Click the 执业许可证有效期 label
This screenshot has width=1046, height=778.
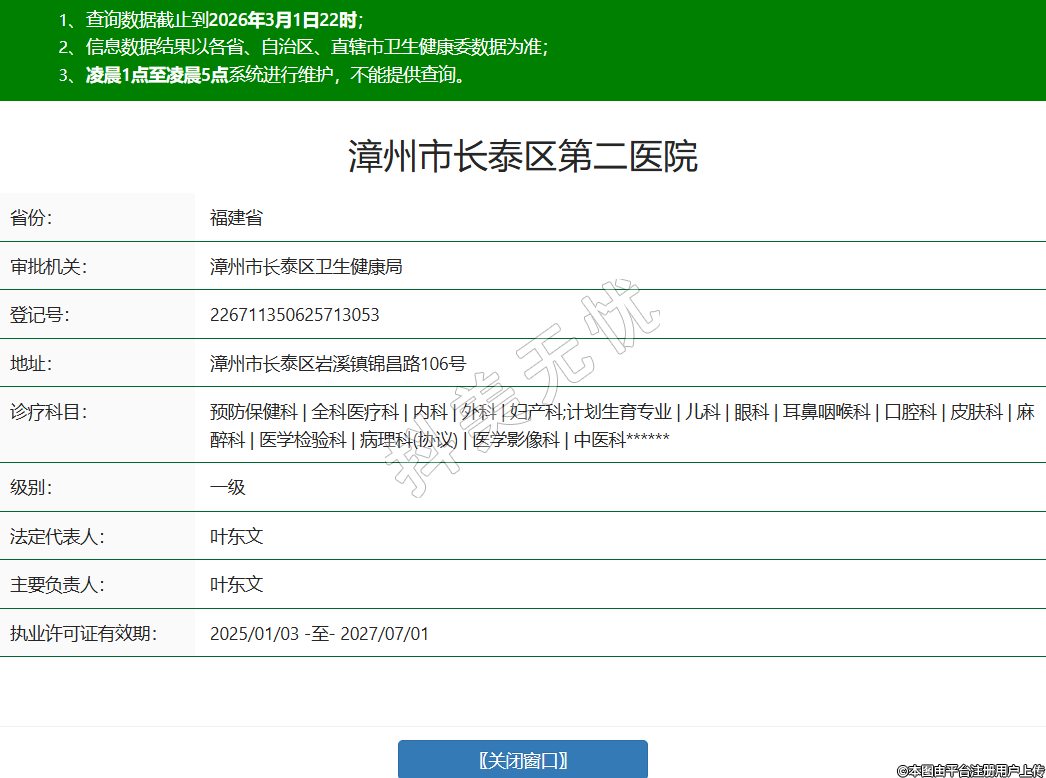[84, 633]
